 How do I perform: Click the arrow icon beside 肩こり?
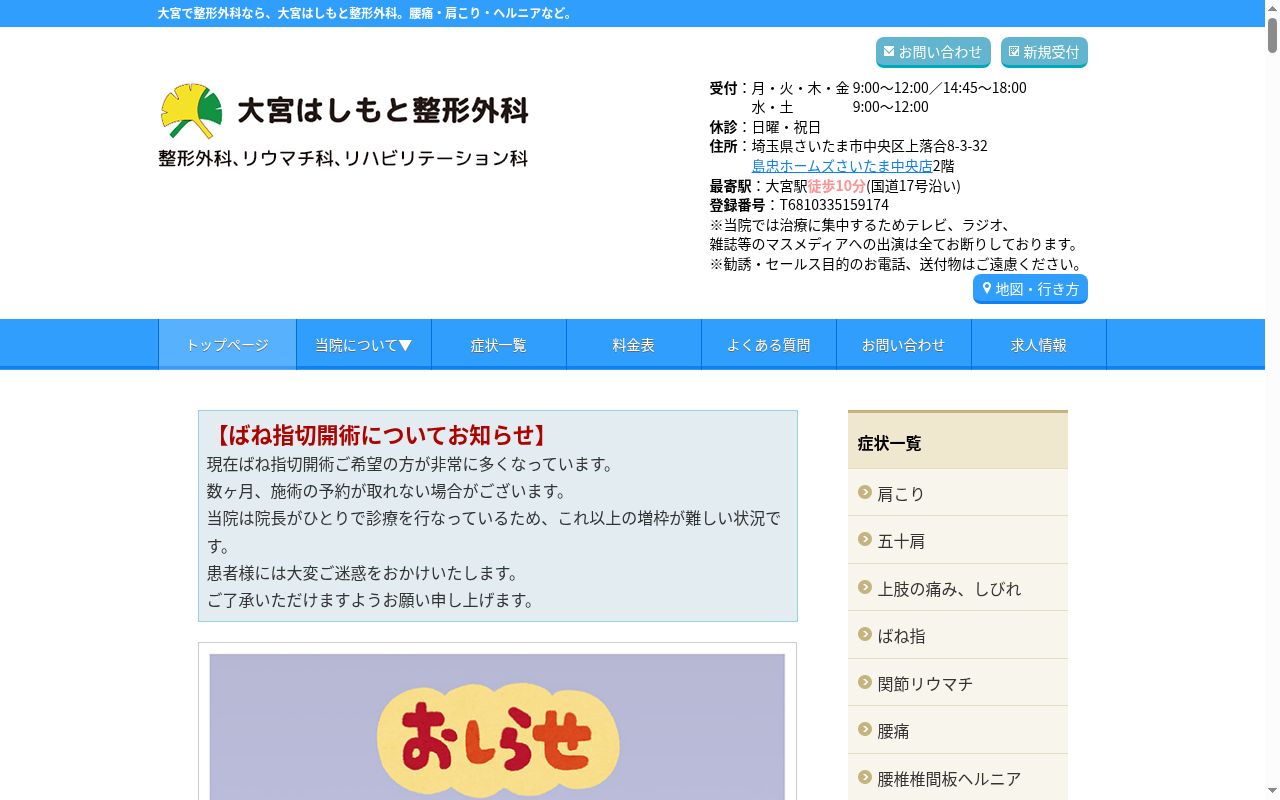865,492
